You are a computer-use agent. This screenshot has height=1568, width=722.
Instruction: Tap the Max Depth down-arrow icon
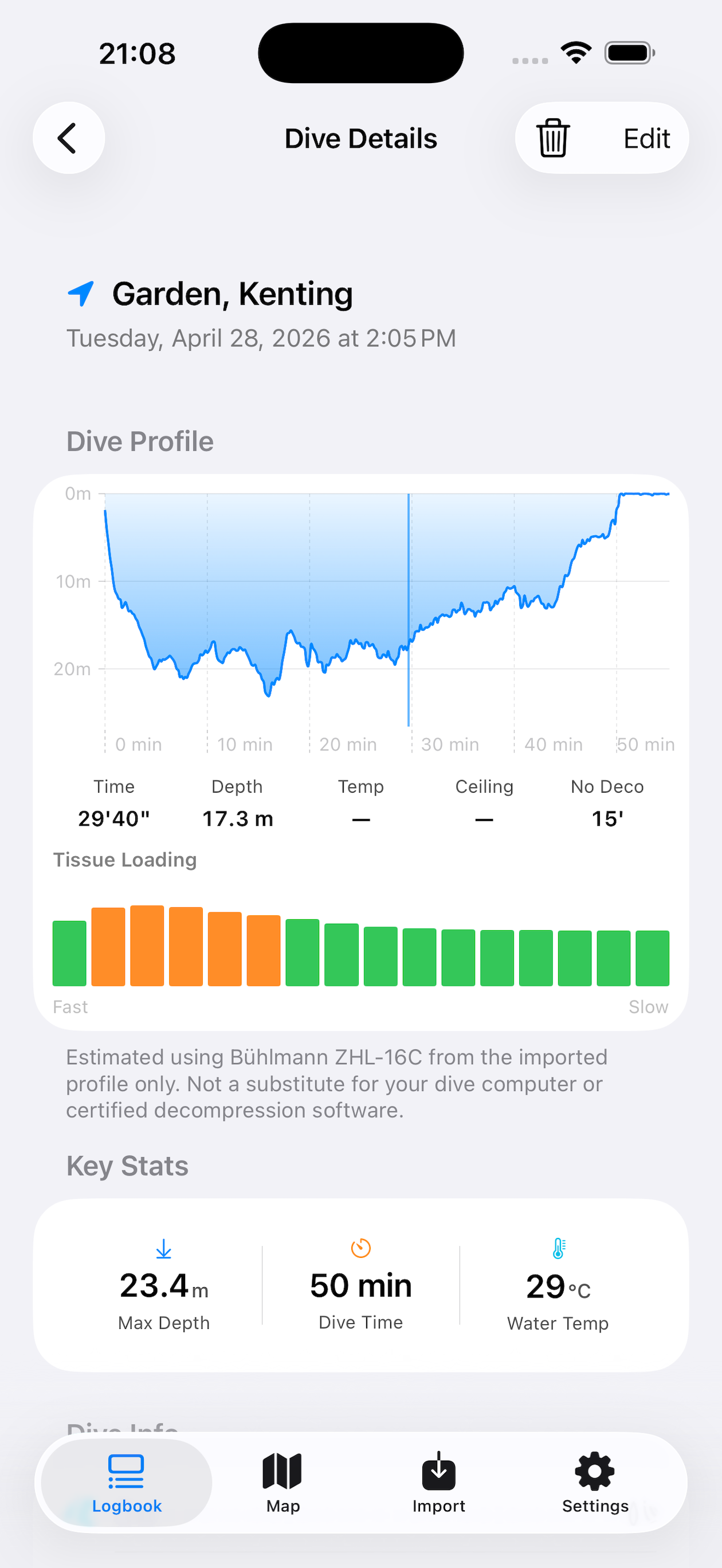click(164, 1249)
